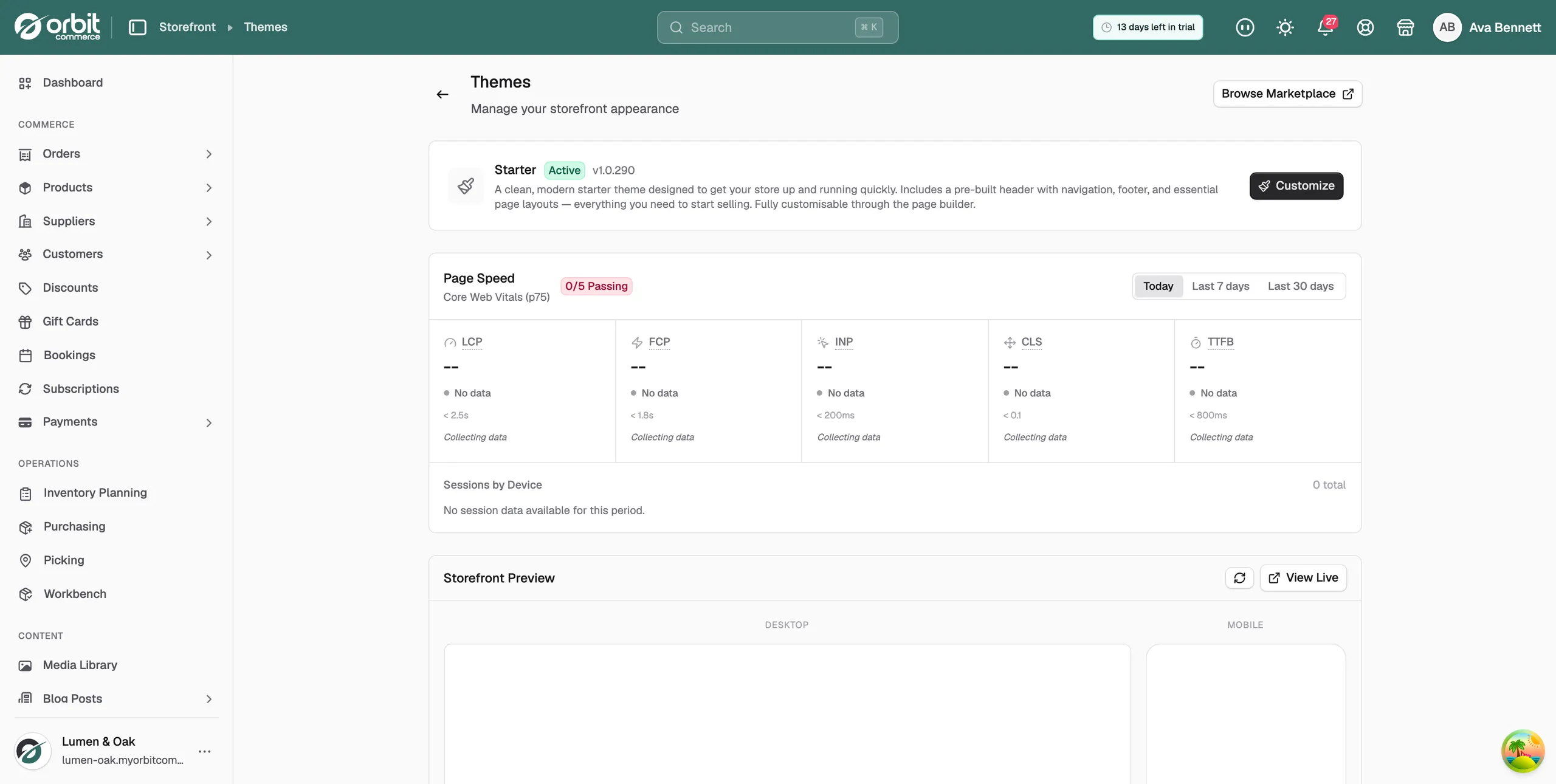Click the TTFB metric label
The image size is (1556, 784).
pyautogui.click(x=1220, y=342)
